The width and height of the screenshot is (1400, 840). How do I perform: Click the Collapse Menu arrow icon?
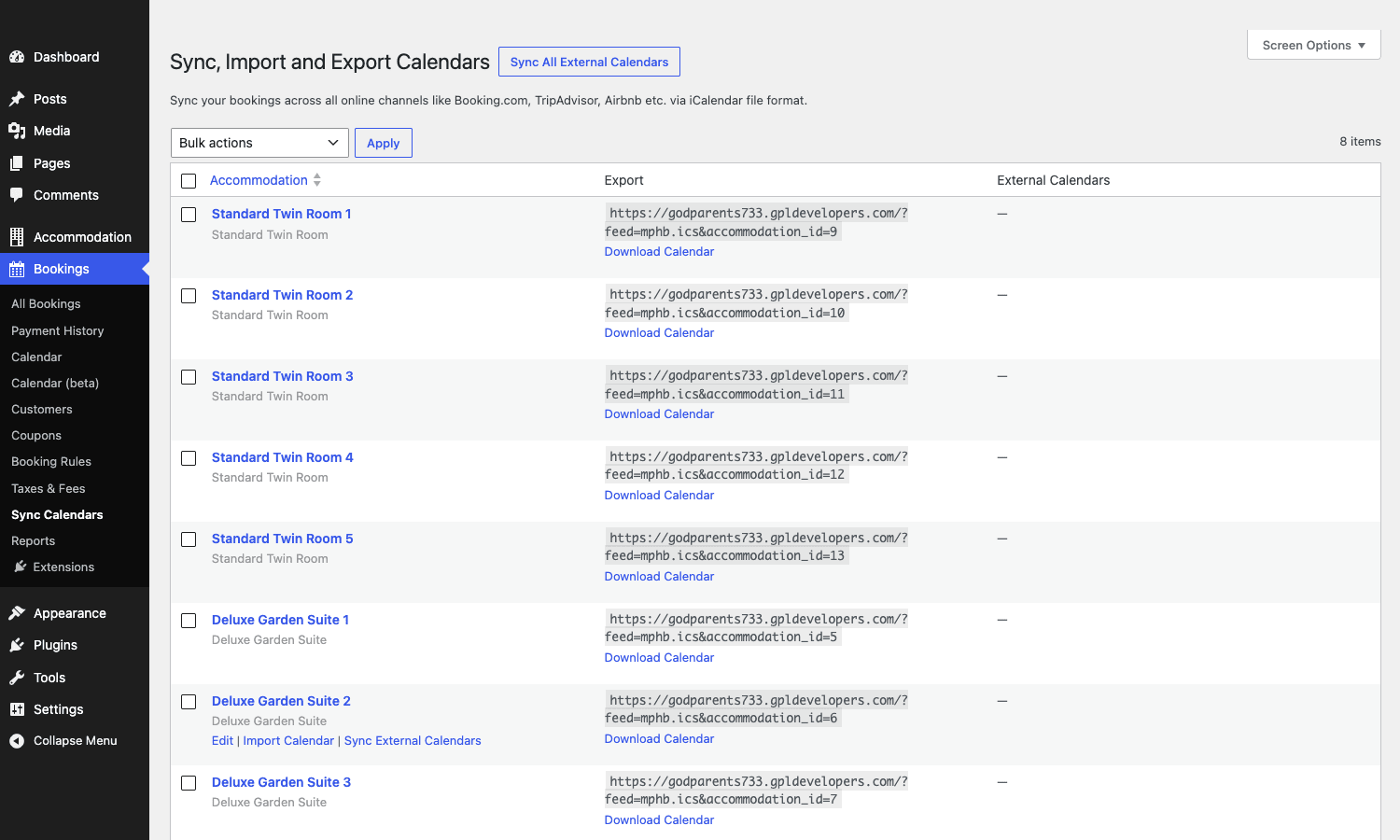17,741
